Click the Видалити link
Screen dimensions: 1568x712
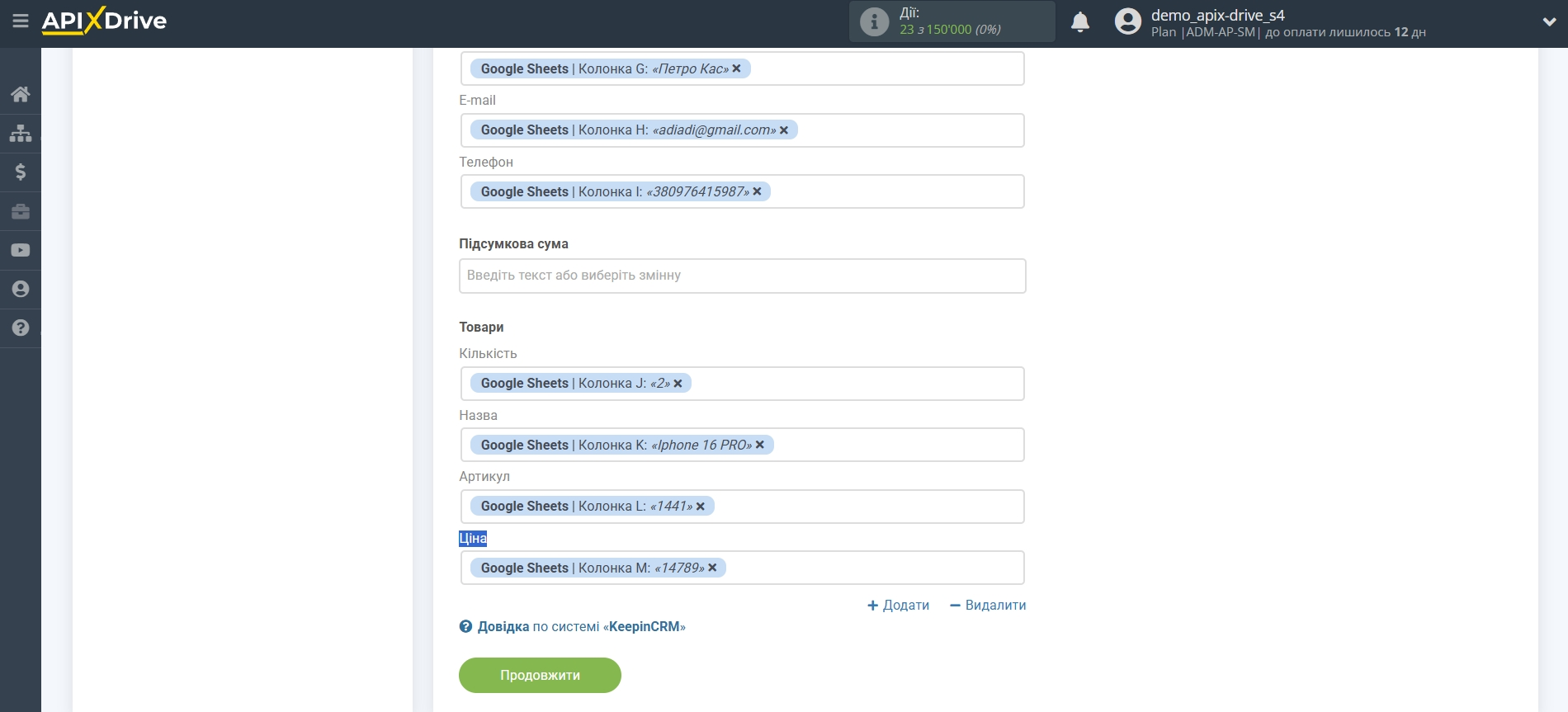click(x=988, y=605)
